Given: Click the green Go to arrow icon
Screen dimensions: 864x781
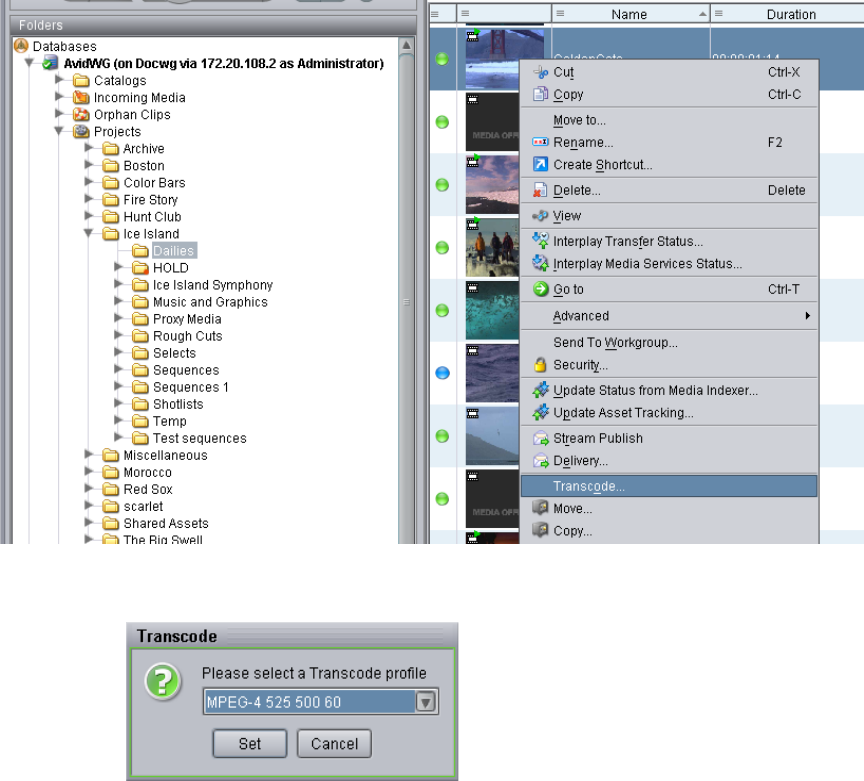Looking at the screenshot, I should pyautogui.click(x=541, y=289).
